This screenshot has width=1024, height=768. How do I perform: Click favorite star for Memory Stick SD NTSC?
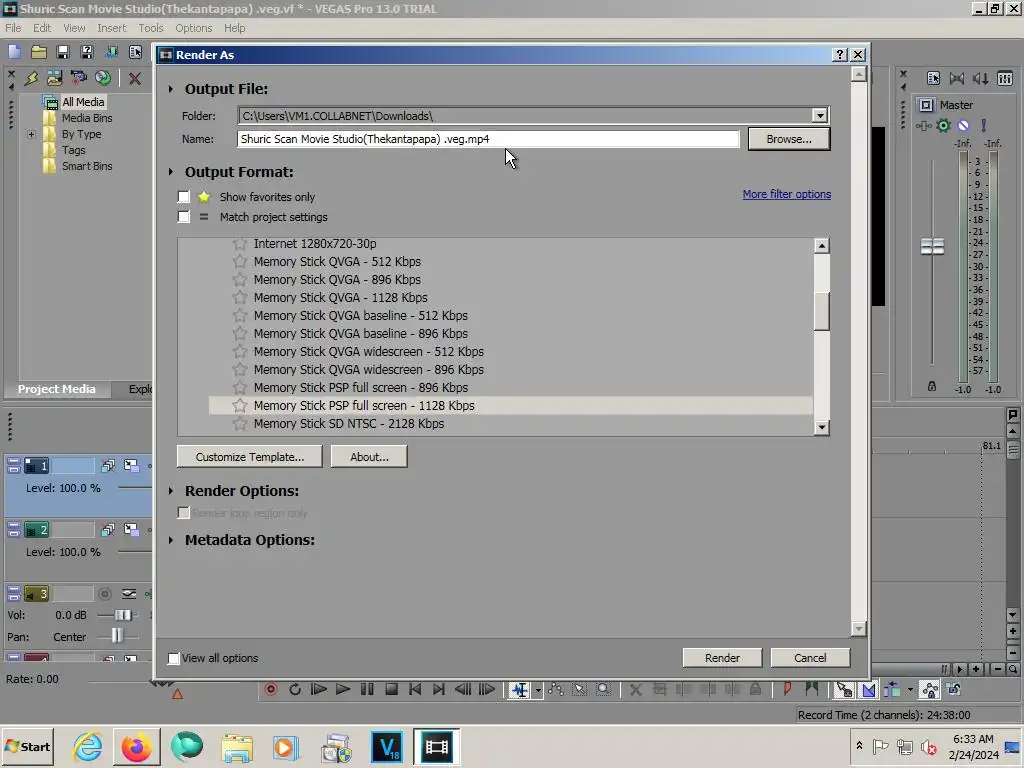coord(240,424)
